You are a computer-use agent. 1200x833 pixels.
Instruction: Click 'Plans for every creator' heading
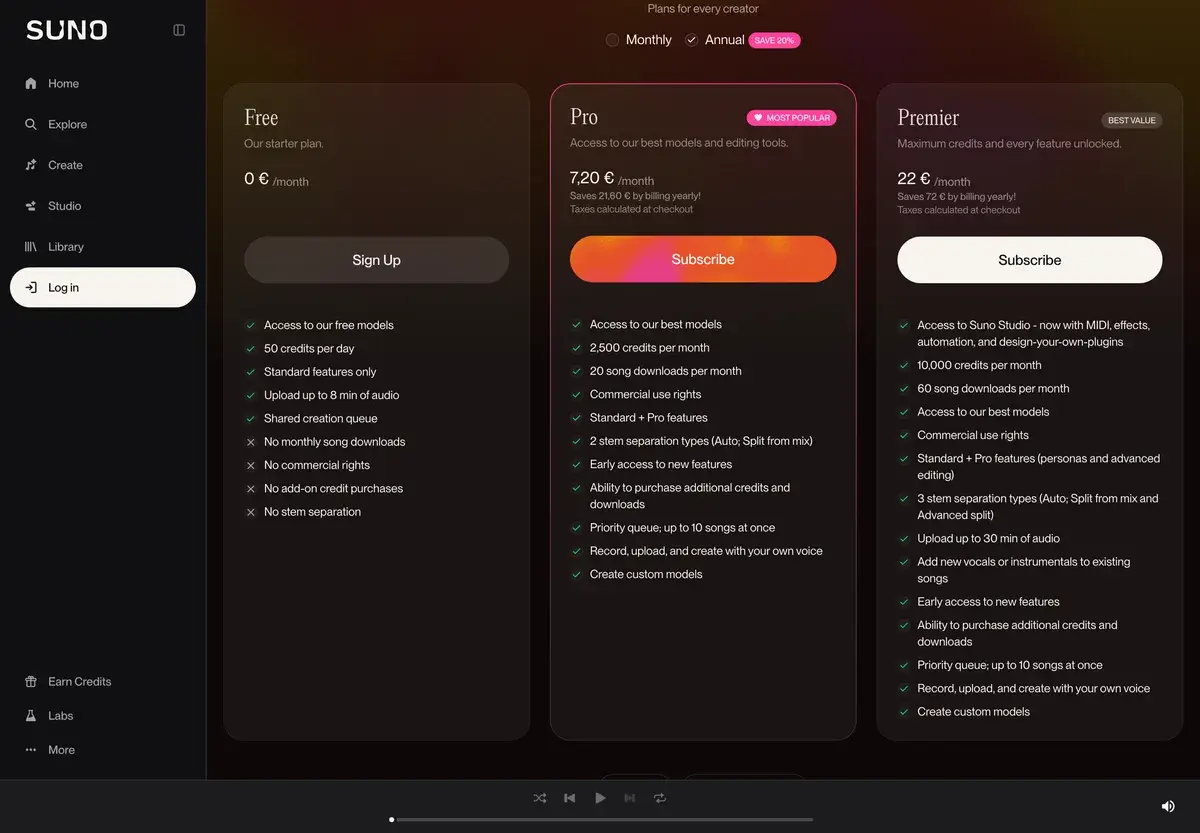pyautogui.click(x=703, y=9)
